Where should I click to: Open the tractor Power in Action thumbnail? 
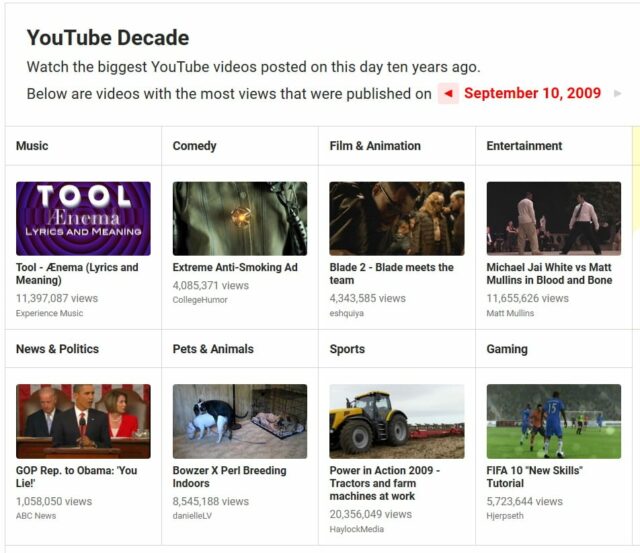tap(397, 421)
